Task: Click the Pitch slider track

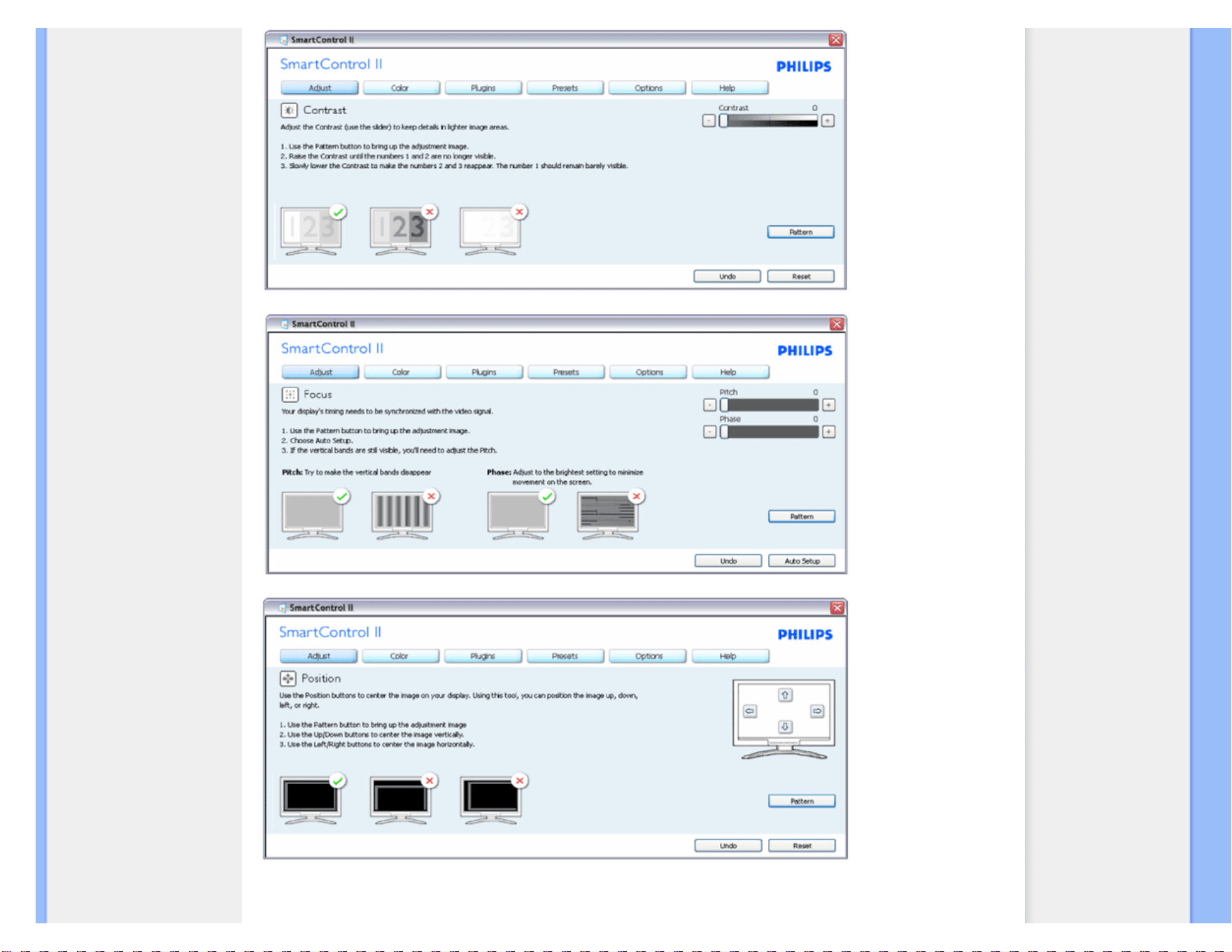Action: point(770,405)
